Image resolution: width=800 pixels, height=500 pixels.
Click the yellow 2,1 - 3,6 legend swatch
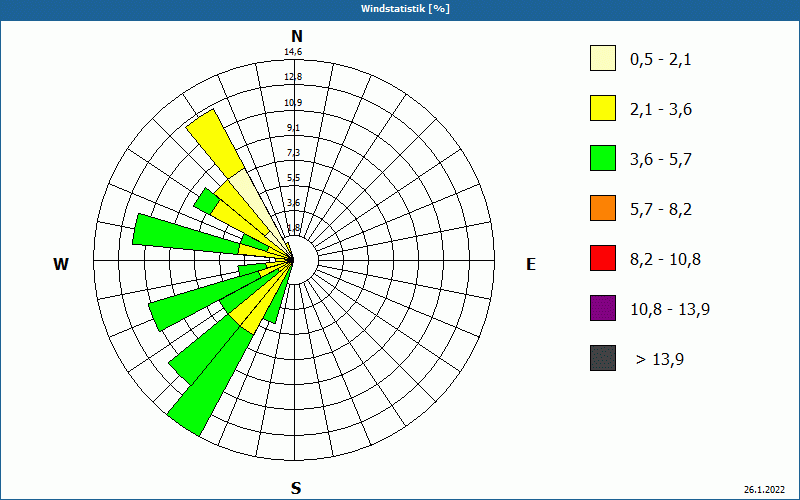coord(603,108)
